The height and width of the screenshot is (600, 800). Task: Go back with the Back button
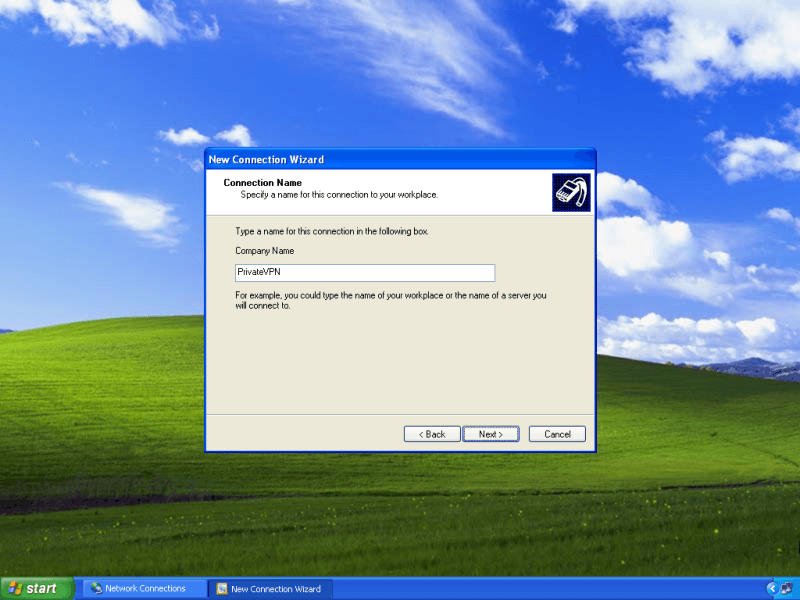point(432,434)
